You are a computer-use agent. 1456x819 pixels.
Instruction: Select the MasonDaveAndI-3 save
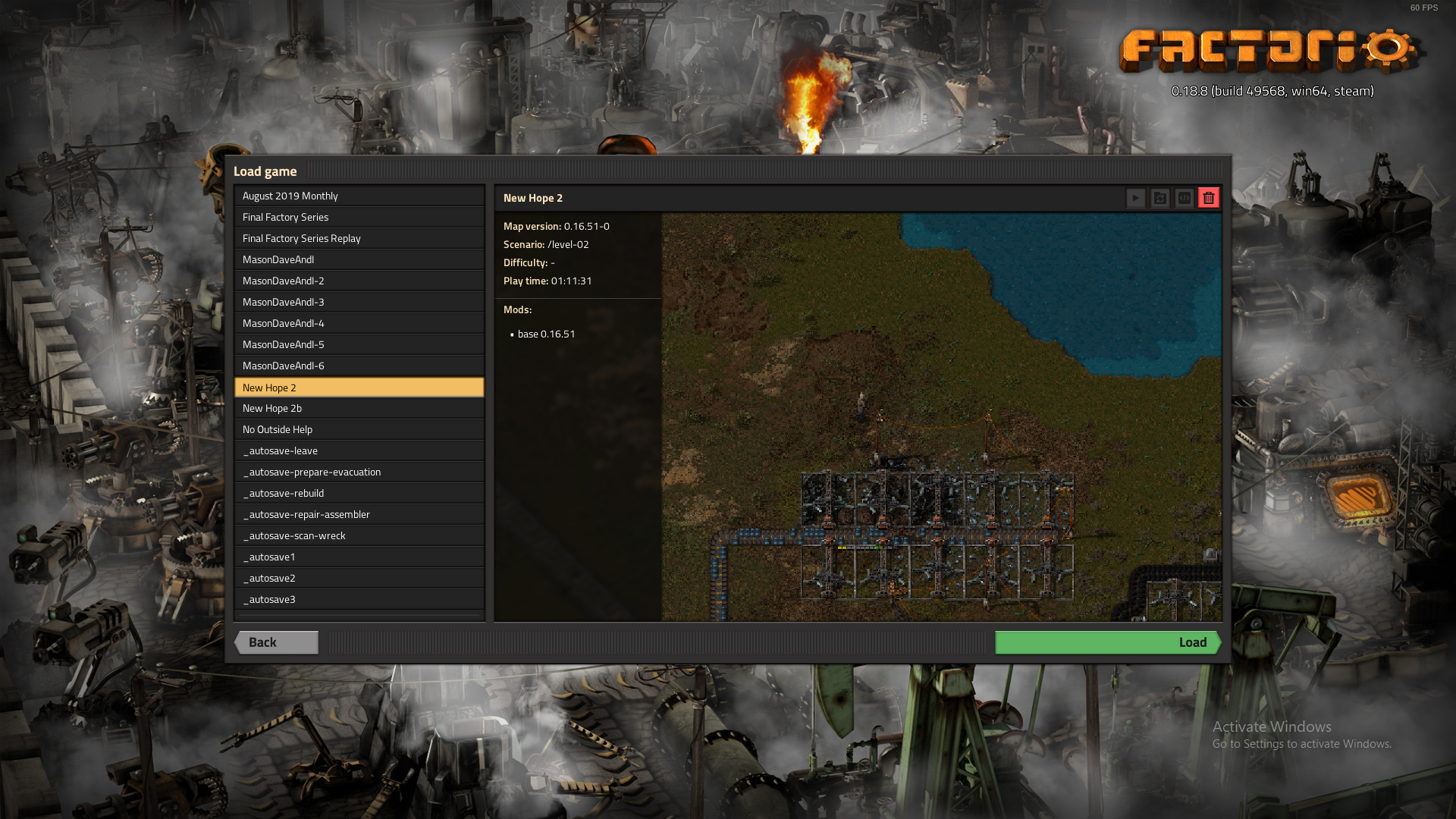point(359,302)
